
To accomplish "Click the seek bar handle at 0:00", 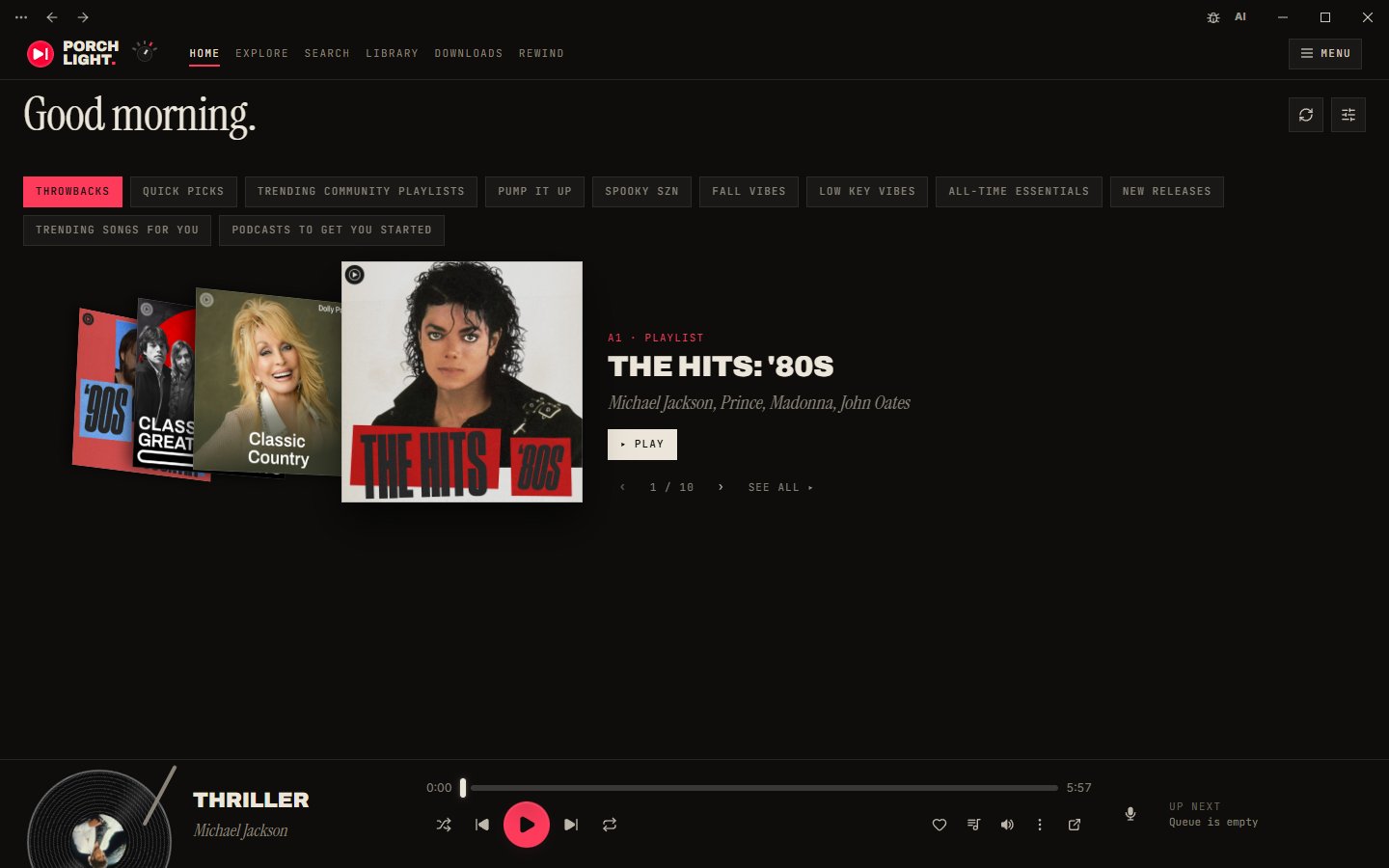I will click(x=463, y=788).
